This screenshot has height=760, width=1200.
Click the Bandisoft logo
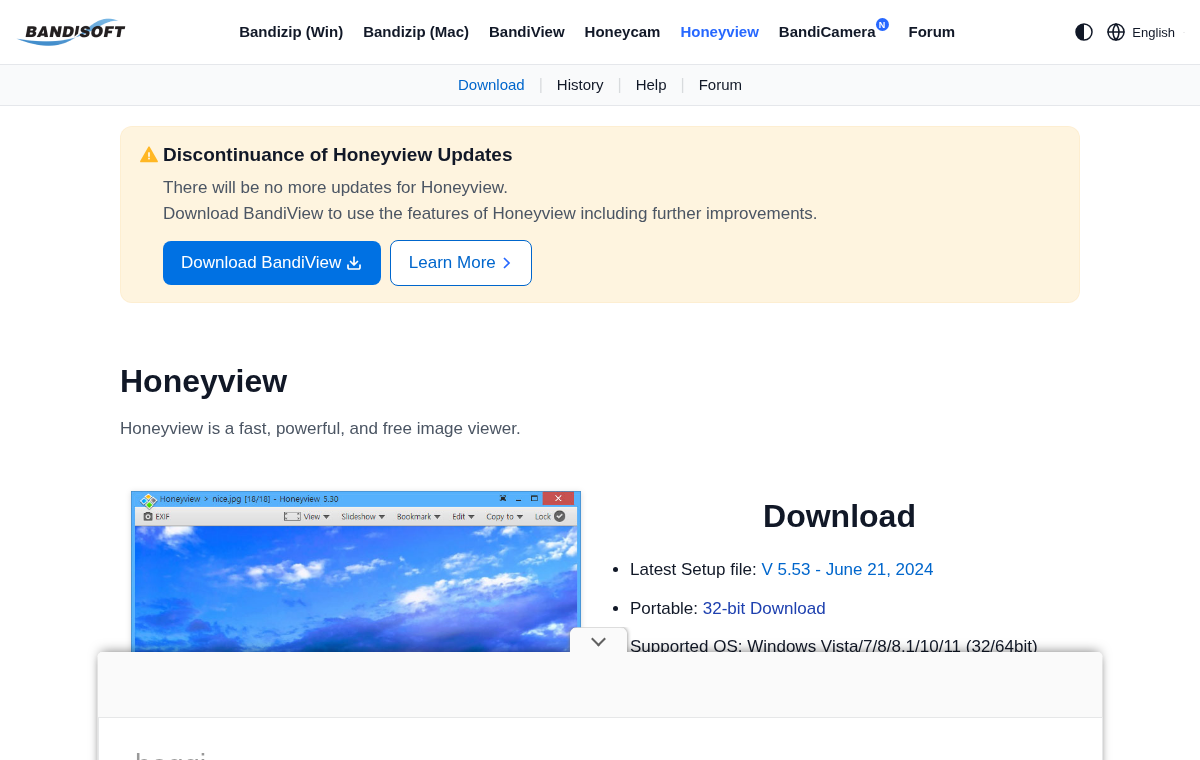(71, 32)
